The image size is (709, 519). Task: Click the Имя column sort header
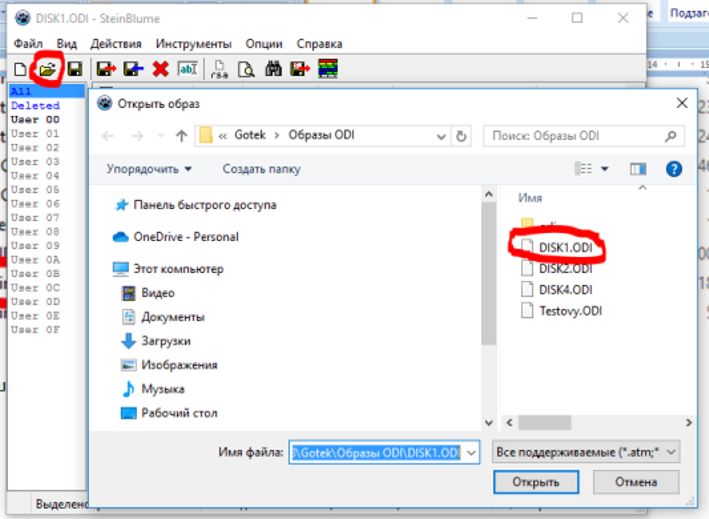pyautogui.click(x=530, y=198)
